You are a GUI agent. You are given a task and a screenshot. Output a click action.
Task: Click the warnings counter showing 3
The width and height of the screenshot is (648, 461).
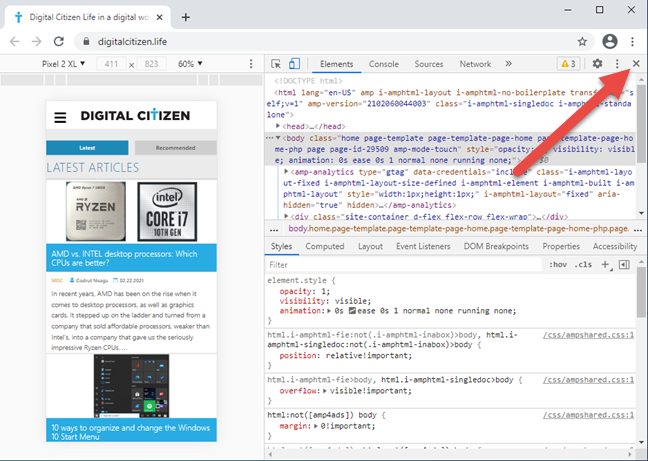point(568,64)
